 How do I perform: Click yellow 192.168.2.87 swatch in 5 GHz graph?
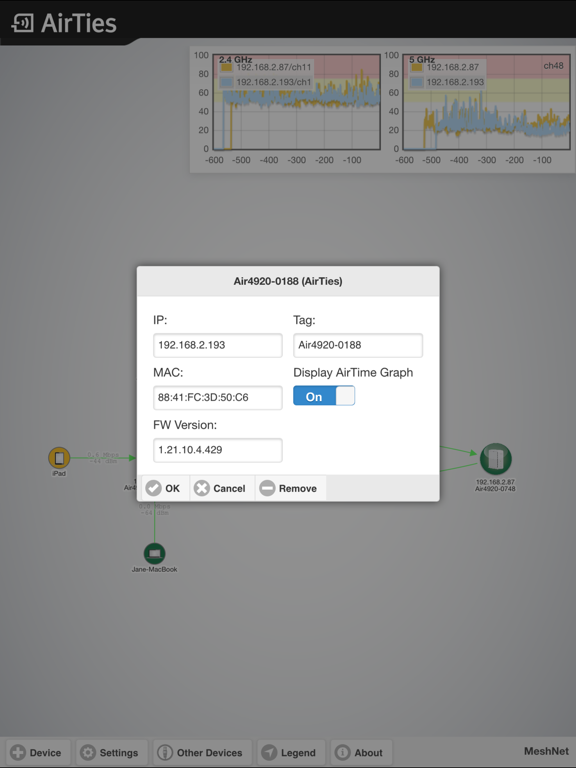416,68
